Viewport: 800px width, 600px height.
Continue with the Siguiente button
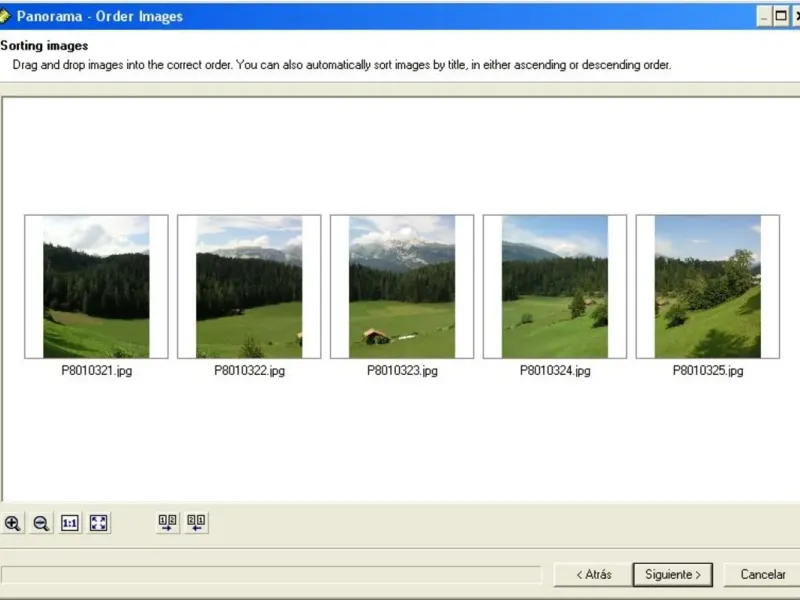[672, 575]
